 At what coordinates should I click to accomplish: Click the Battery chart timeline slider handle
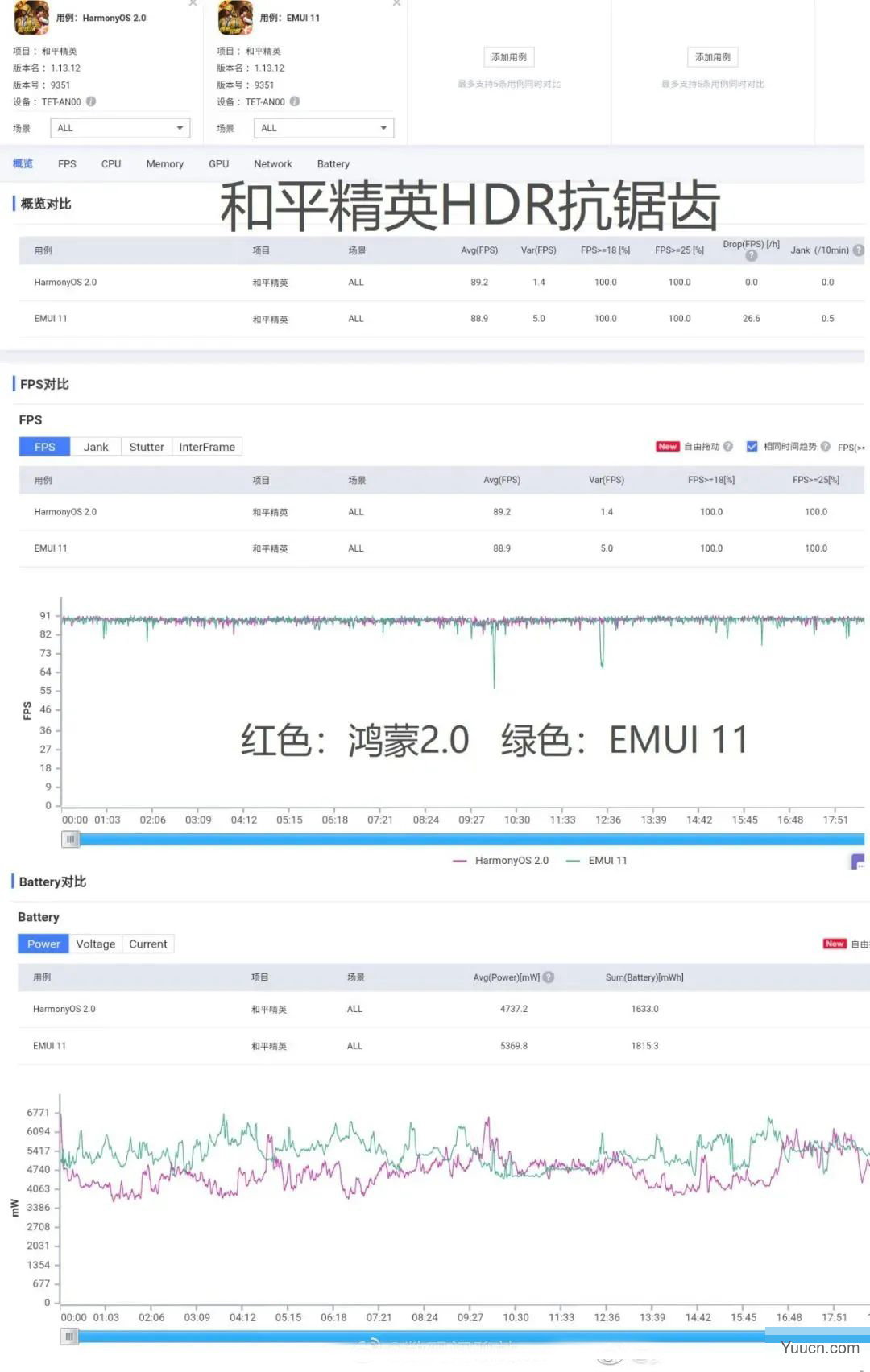[70, 1337]
